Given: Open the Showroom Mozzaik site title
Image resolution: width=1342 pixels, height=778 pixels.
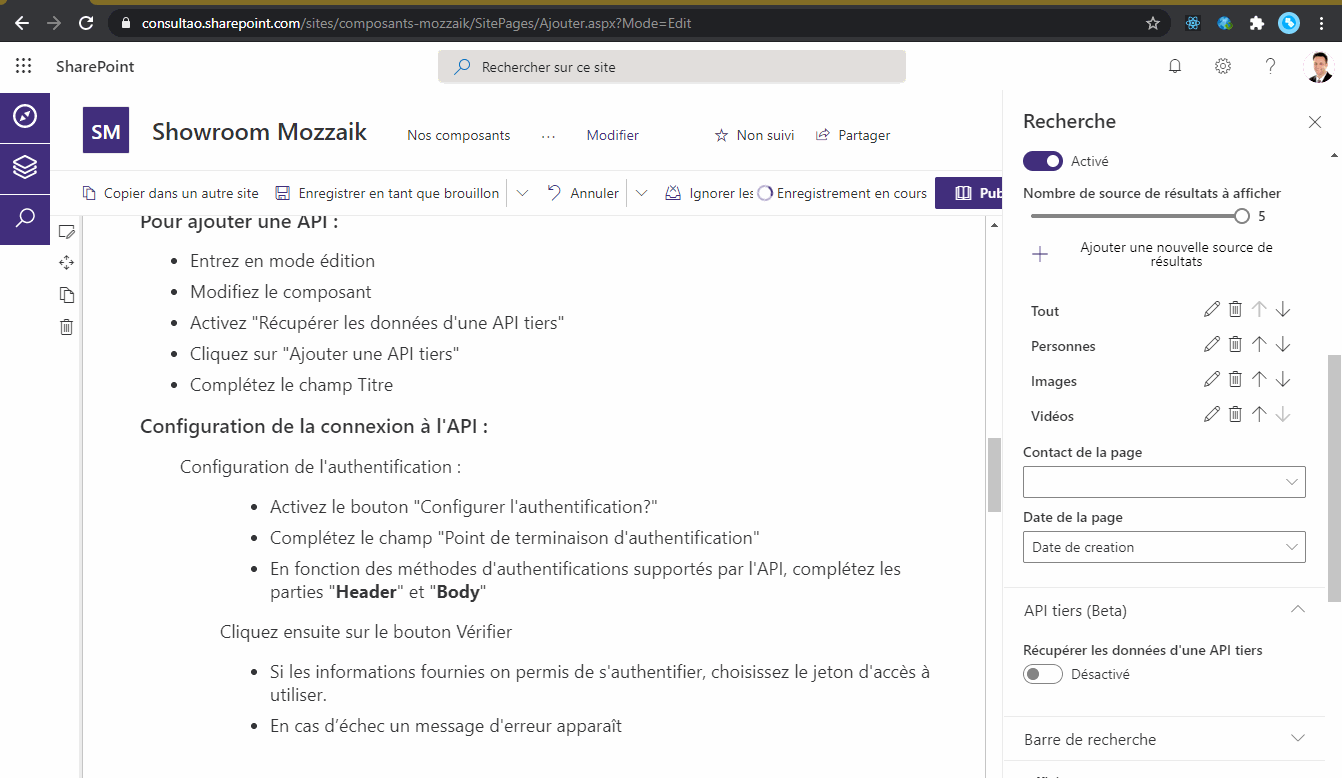Looking at the screenshot, I should 259,132.
